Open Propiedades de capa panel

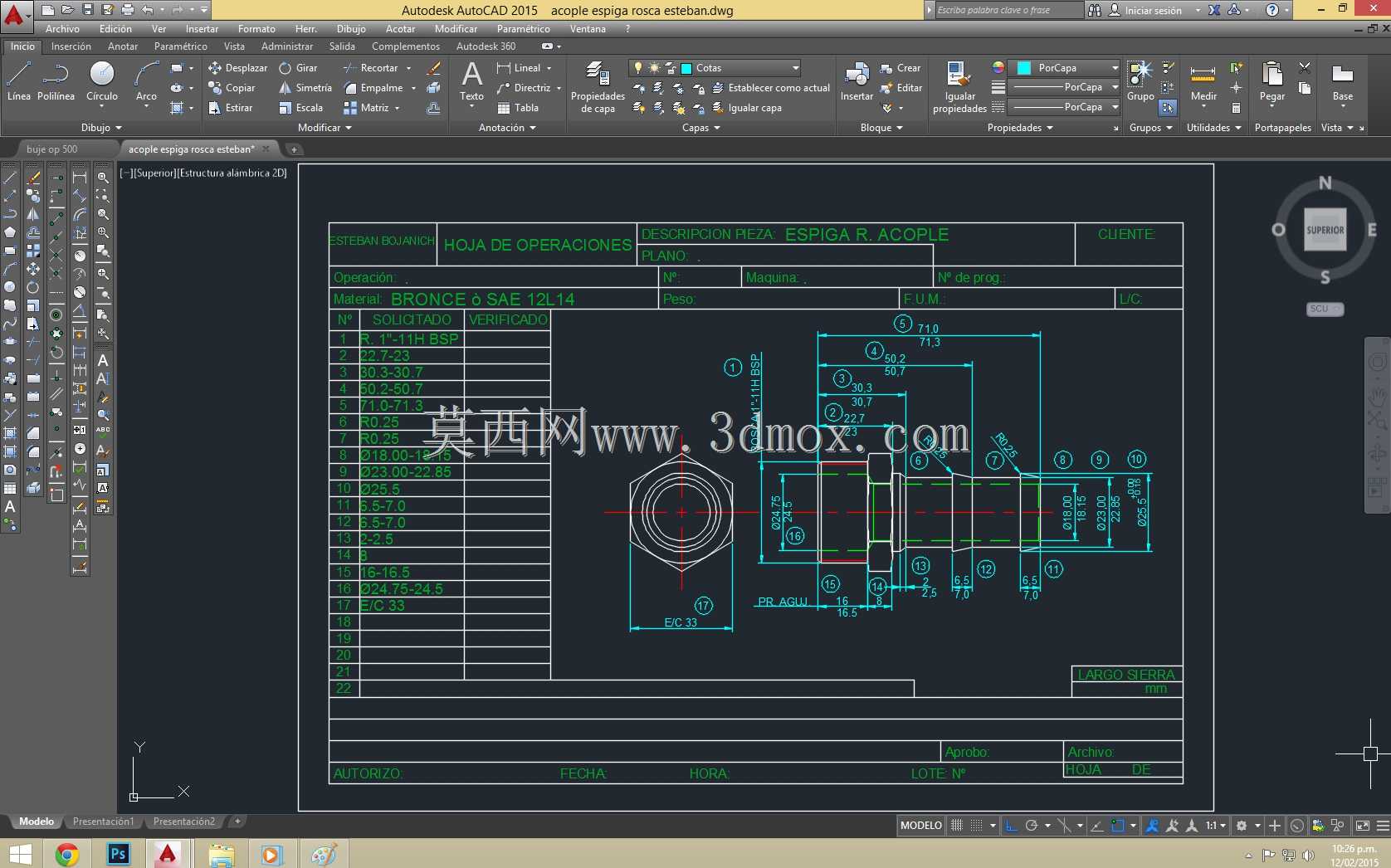tap(598, 86)
